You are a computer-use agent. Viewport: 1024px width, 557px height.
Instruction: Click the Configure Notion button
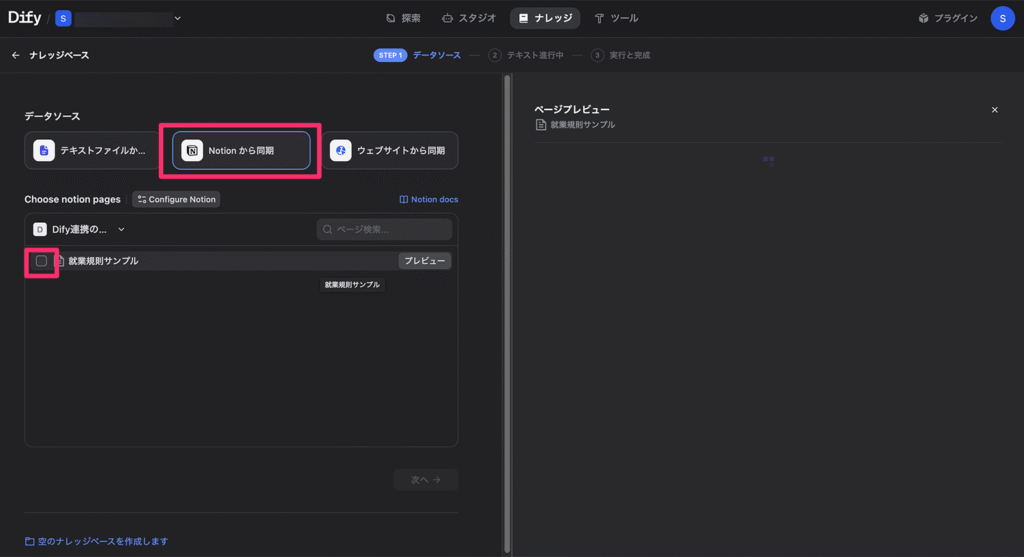point(176,199)
